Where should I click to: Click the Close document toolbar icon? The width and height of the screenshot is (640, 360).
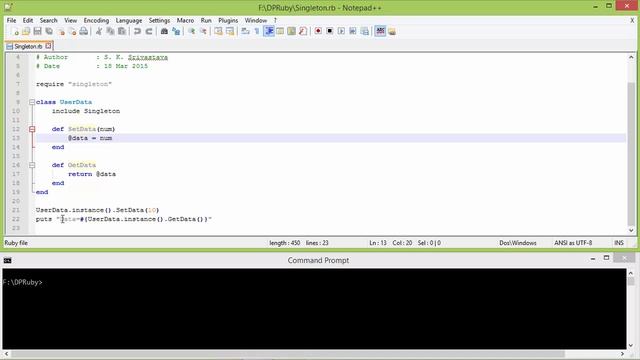point(61,31)
